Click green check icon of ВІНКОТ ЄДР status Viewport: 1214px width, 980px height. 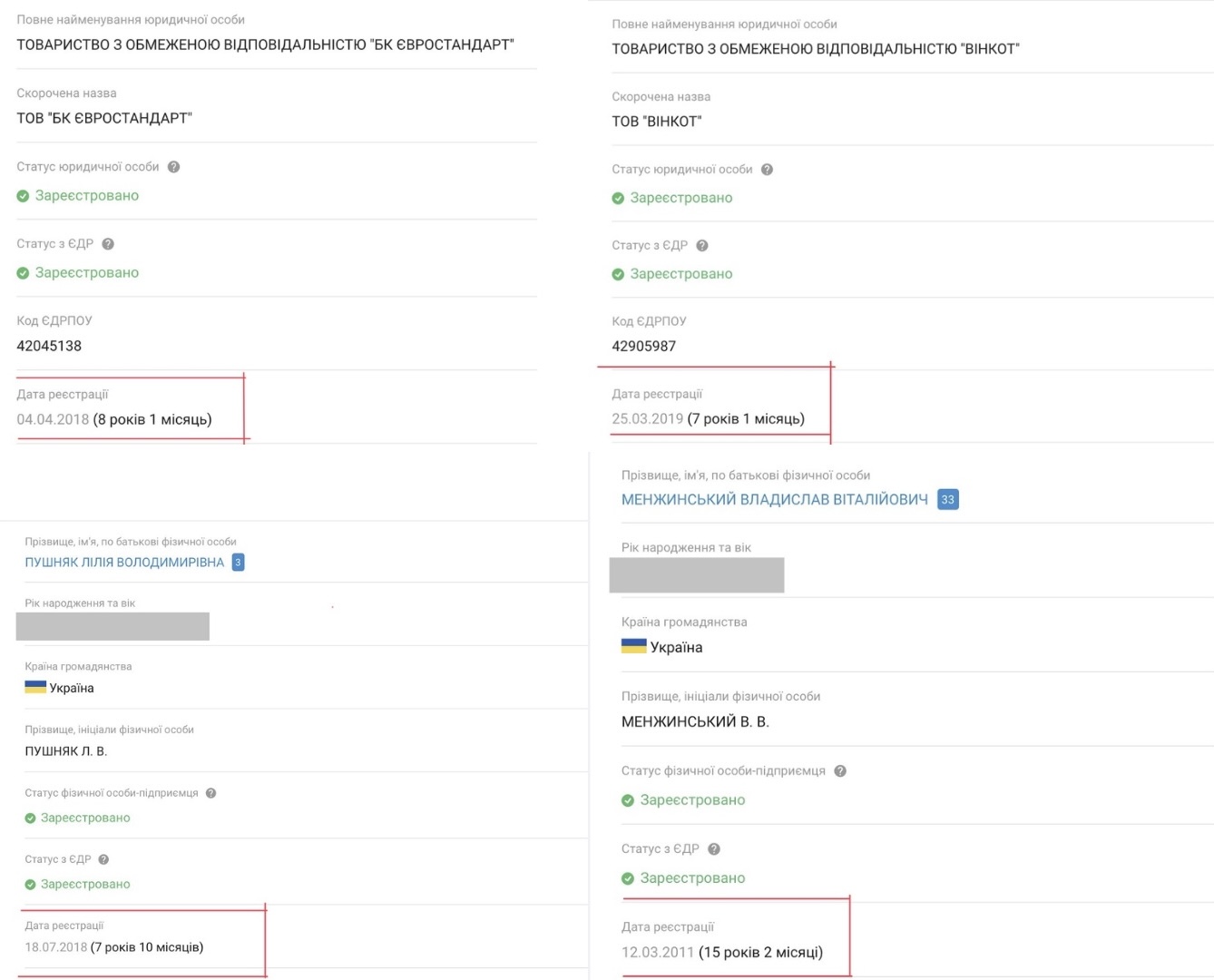(618, 274)
